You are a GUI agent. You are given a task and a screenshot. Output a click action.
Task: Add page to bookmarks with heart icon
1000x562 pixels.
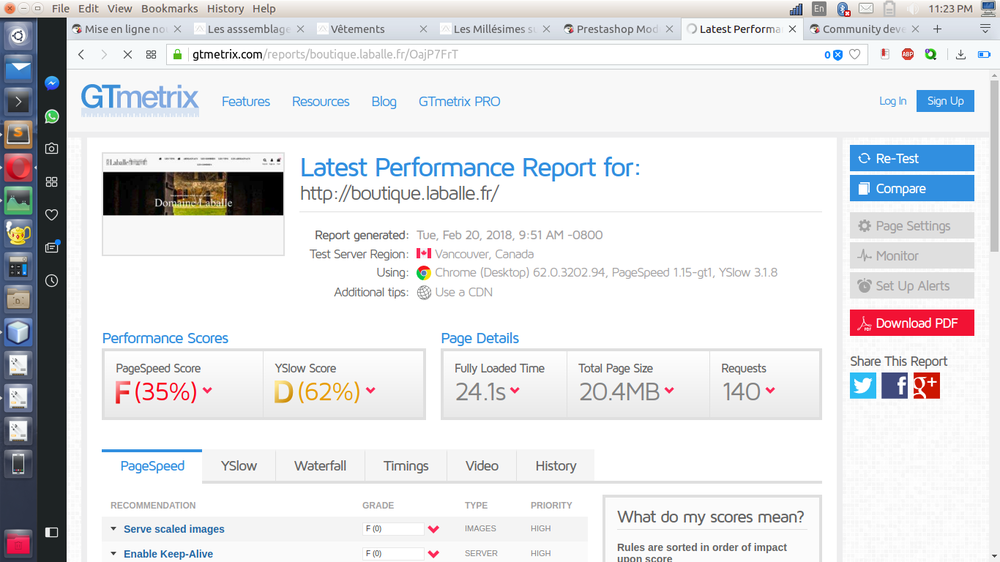[855, 55]
